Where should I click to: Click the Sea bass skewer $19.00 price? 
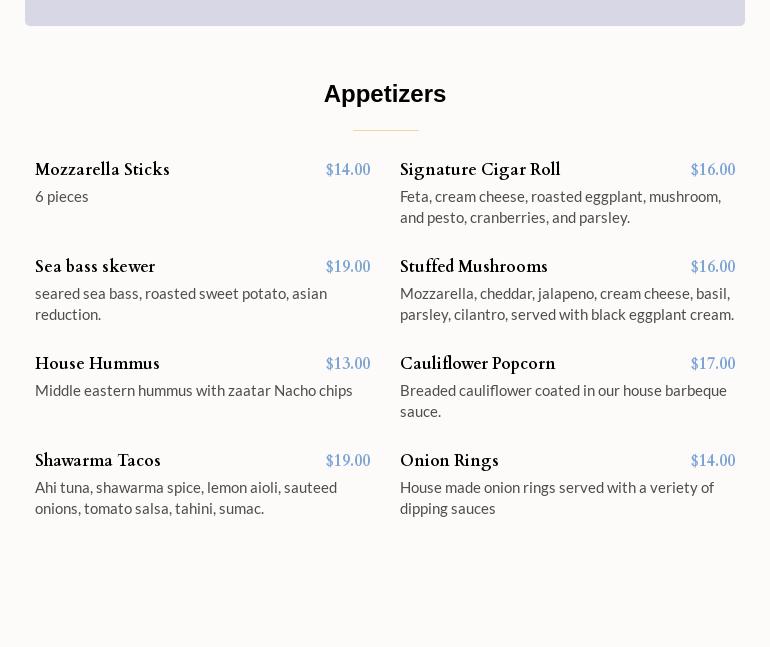pos(347,267)
